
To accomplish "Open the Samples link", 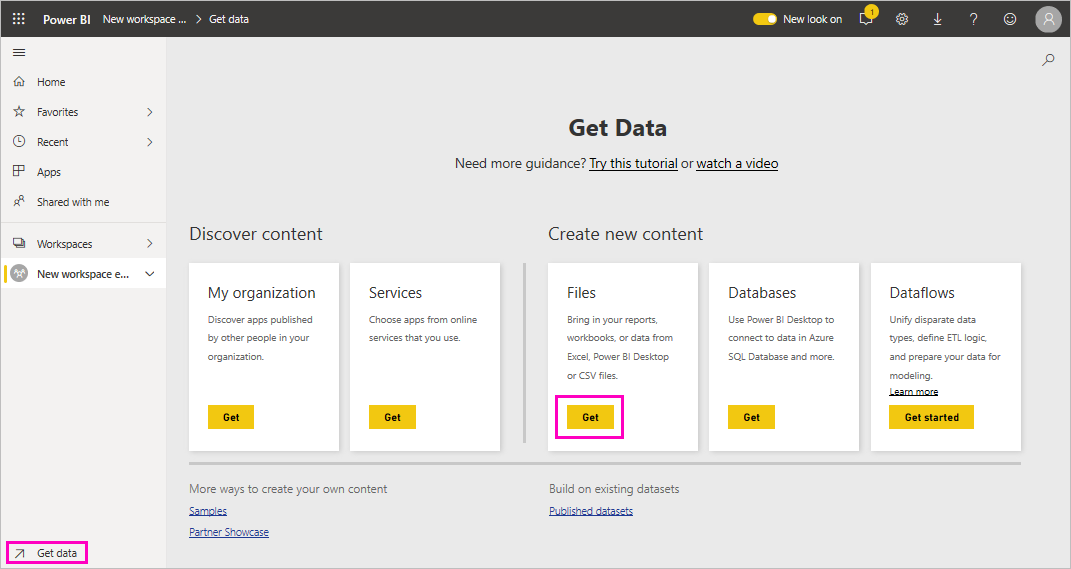I will click(208, 511).
